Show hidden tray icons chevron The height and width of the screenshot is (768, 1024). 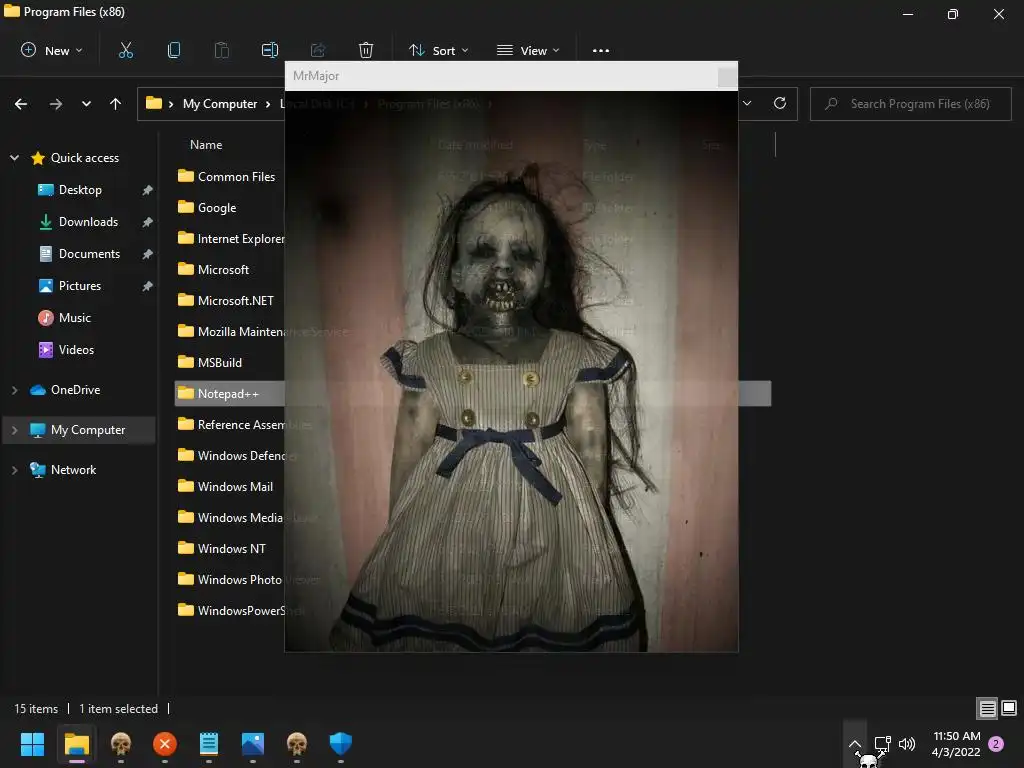[854, 744]
